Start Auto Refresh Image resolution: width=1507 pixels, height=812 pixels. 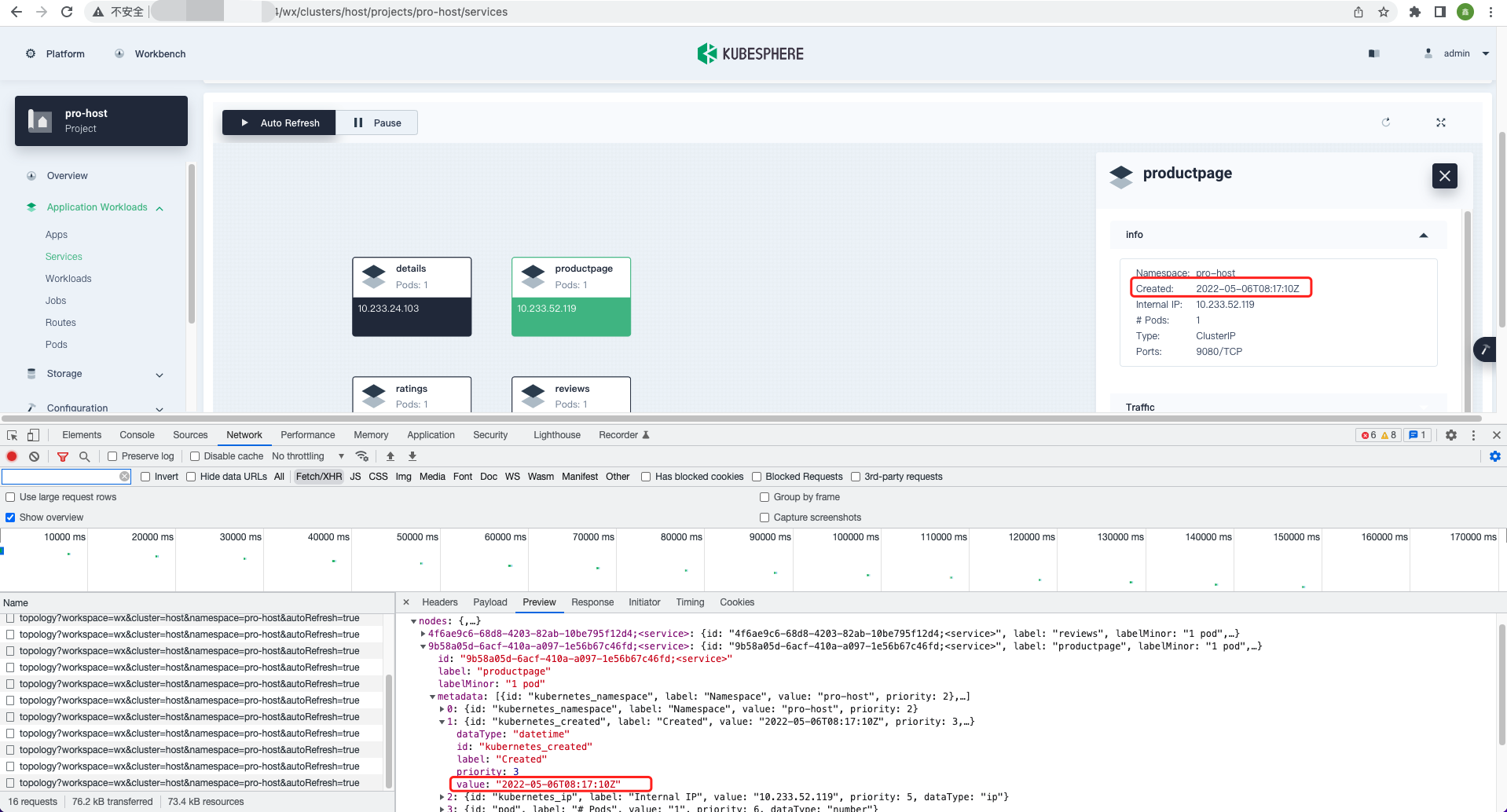point(279,123)
